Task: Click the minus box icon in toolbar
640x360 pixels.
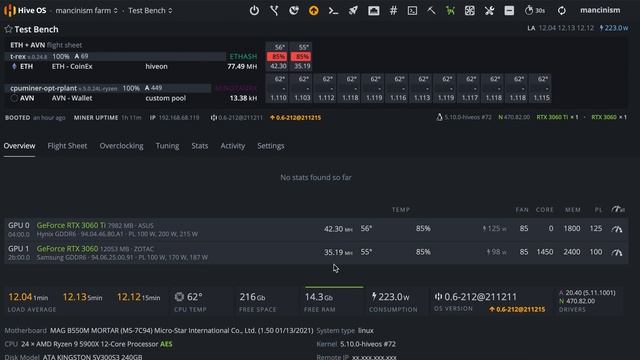Action: (509, 11)
